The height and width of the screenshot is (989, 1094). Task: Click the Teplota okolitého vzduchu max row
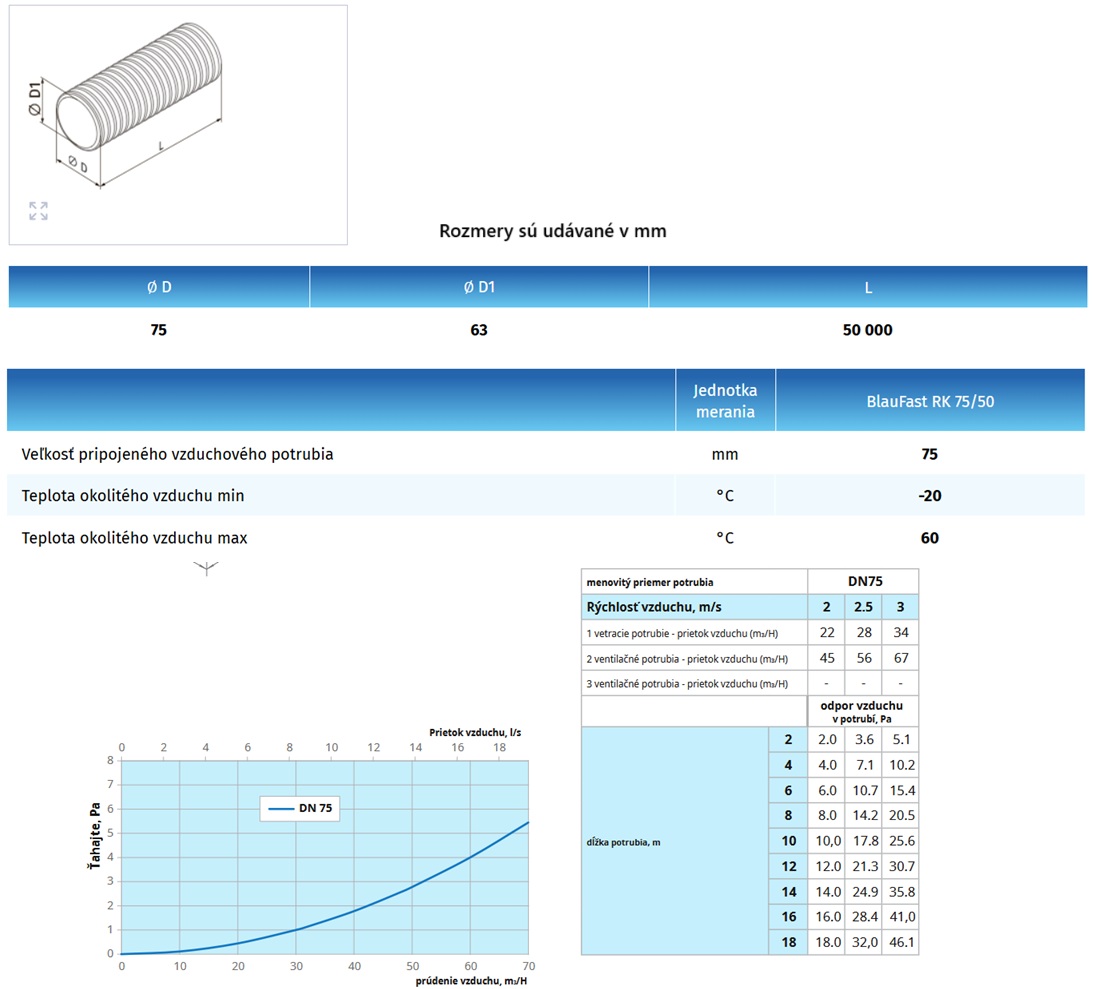tap(135, 538)
